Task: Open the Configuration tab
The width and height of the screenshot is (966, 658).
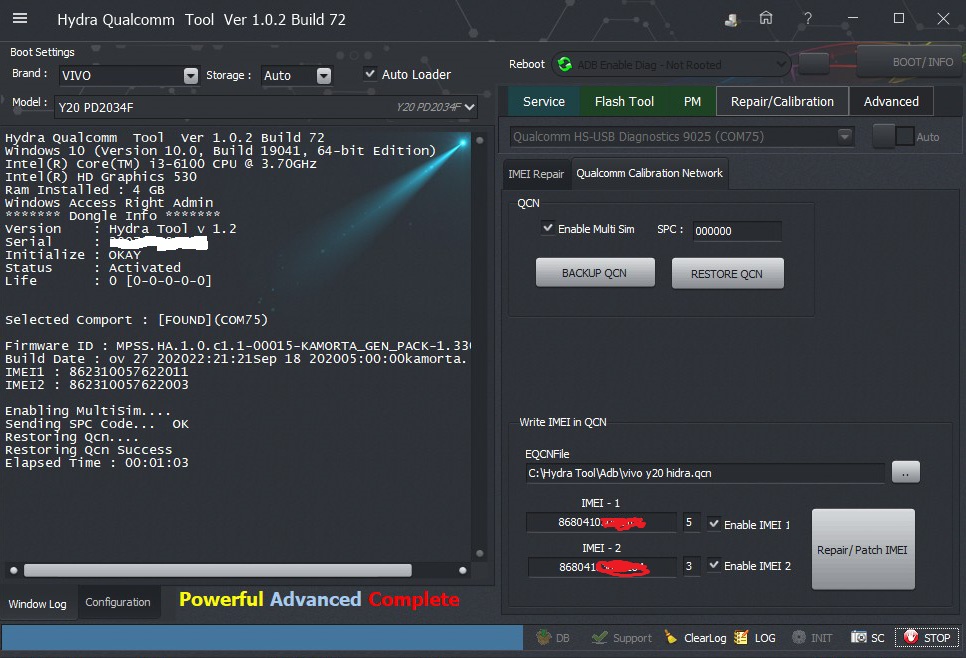Action: click(118, 602)
